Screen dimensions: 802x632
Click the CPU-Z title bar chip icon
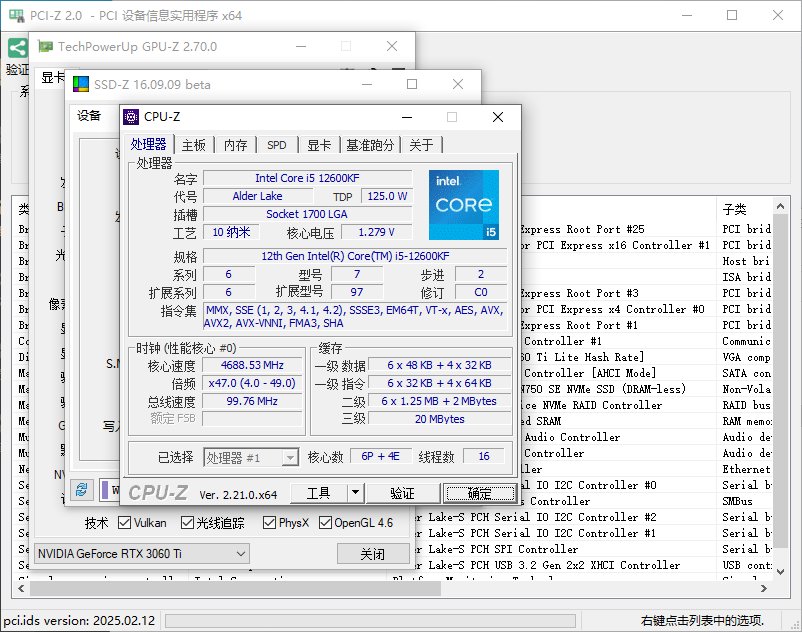pos(131,117)
